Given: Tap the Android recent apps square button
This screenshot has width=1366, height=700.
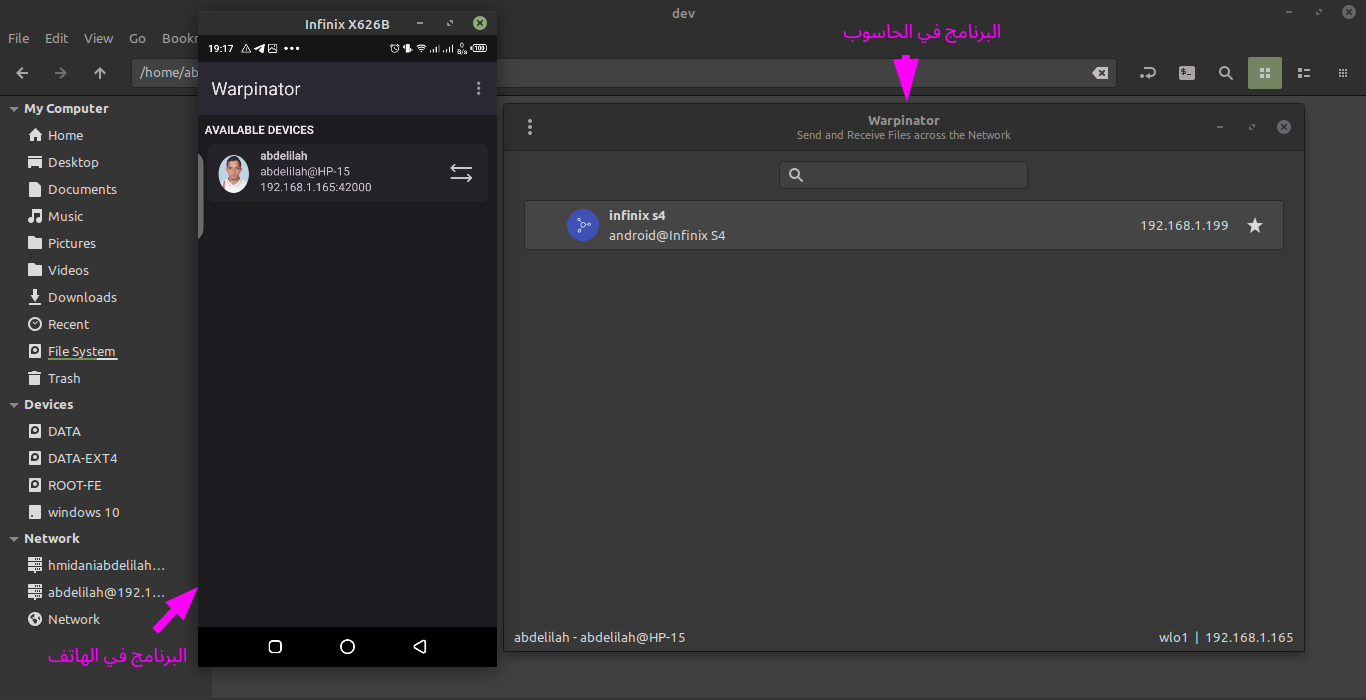Looking at the screenshot, I should coord(275,647).
